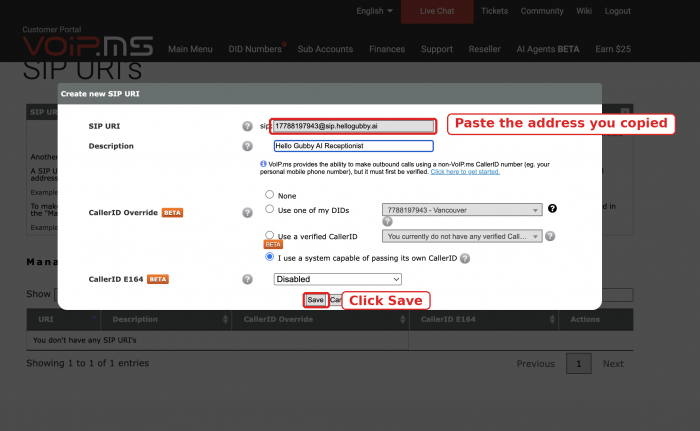Select 'I use a system capable' radio

pyautogui.click(x=269, y=257)
